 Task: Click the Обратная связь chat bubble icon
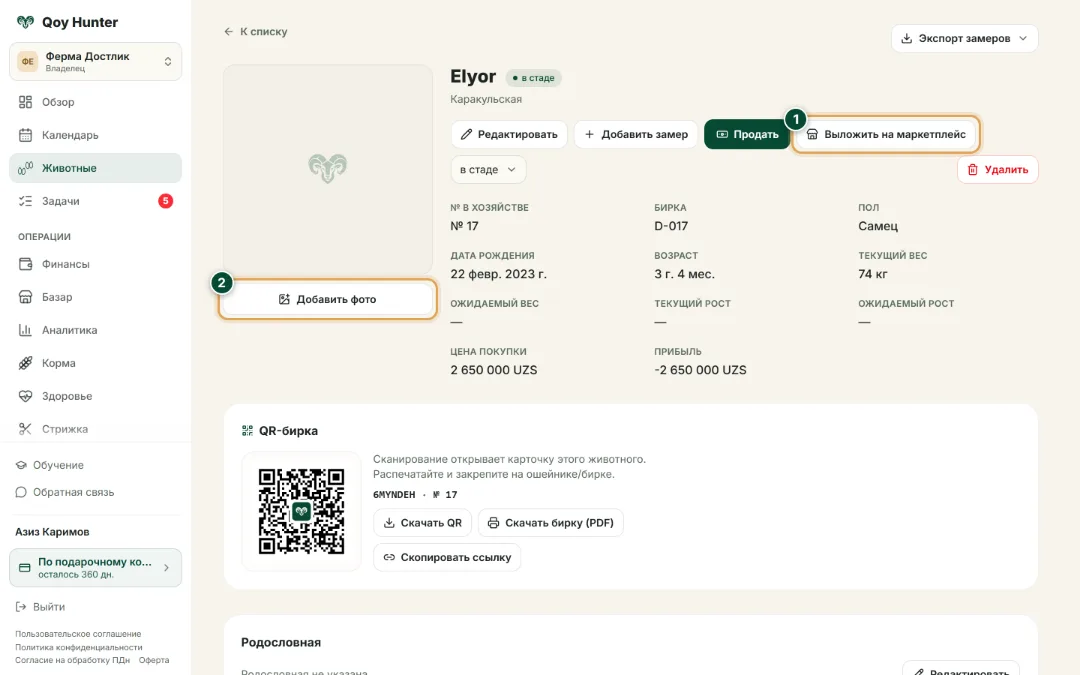21,492
